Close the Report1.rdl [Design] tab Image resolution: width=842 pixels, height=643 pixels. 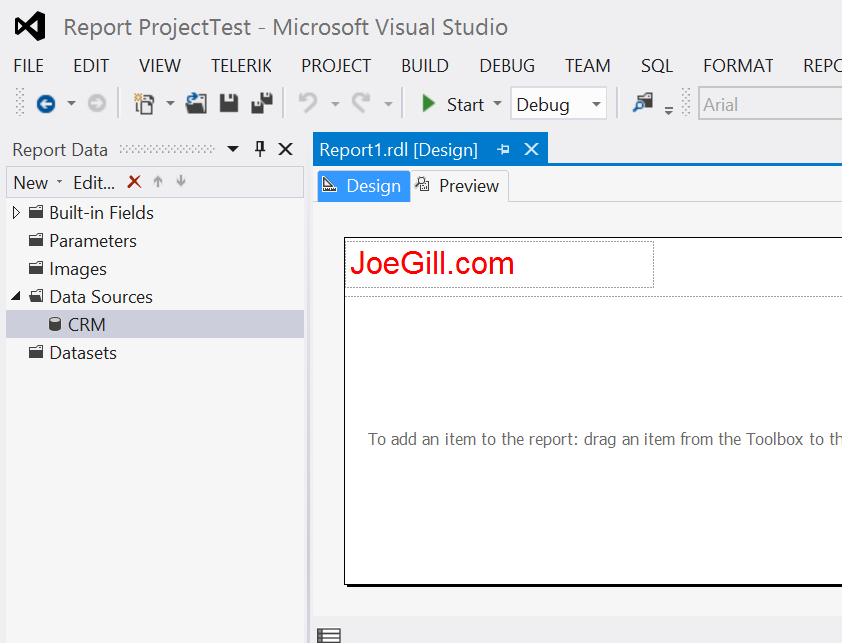point(531,149)
